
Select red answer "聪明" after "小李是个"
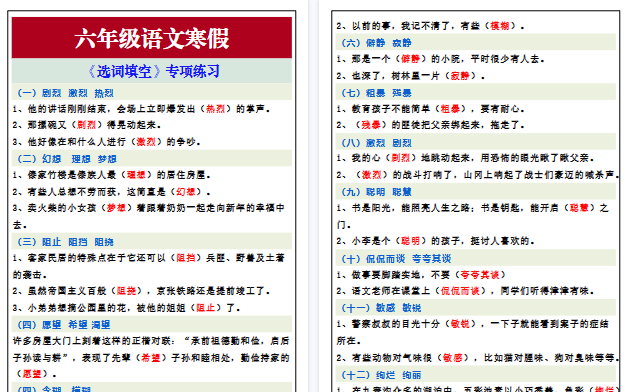point(411,241)
